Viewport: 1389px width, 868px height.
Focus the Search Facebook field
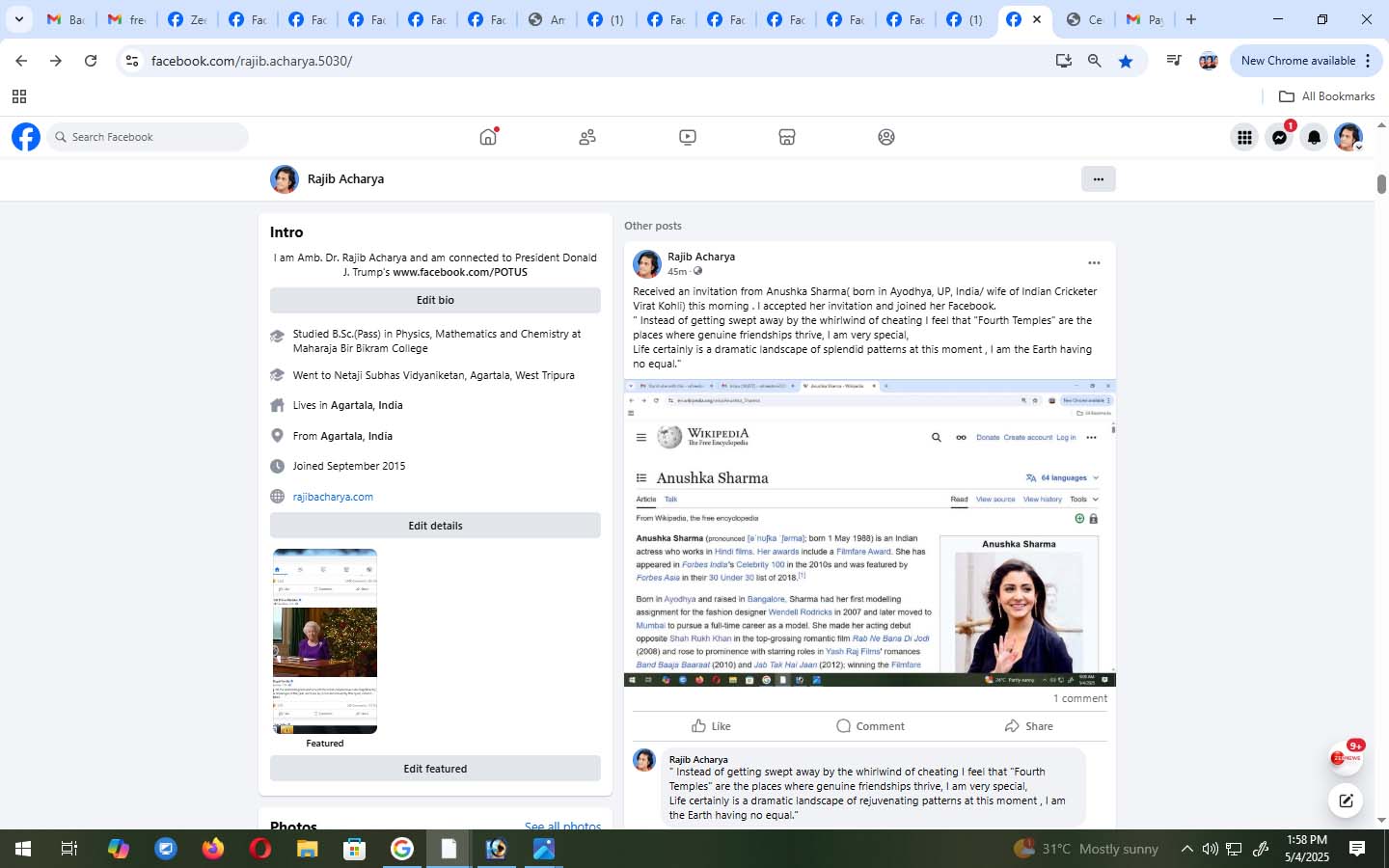(148, 137)
